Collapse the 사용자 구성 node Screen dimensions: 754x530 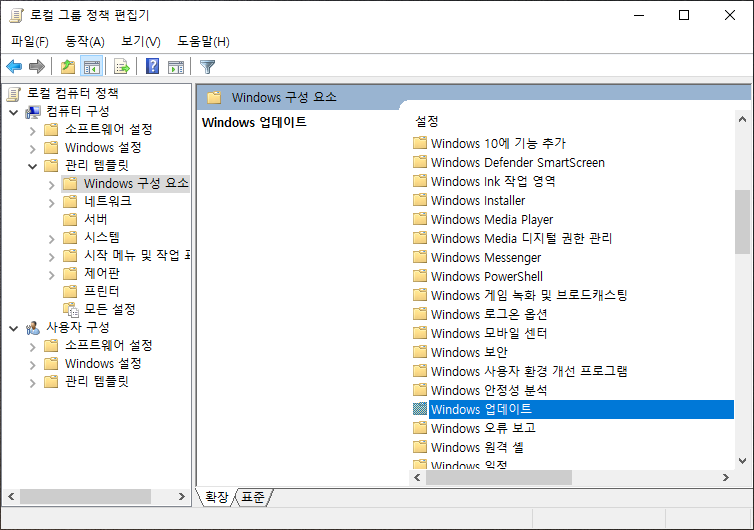(x=13, y=328)
